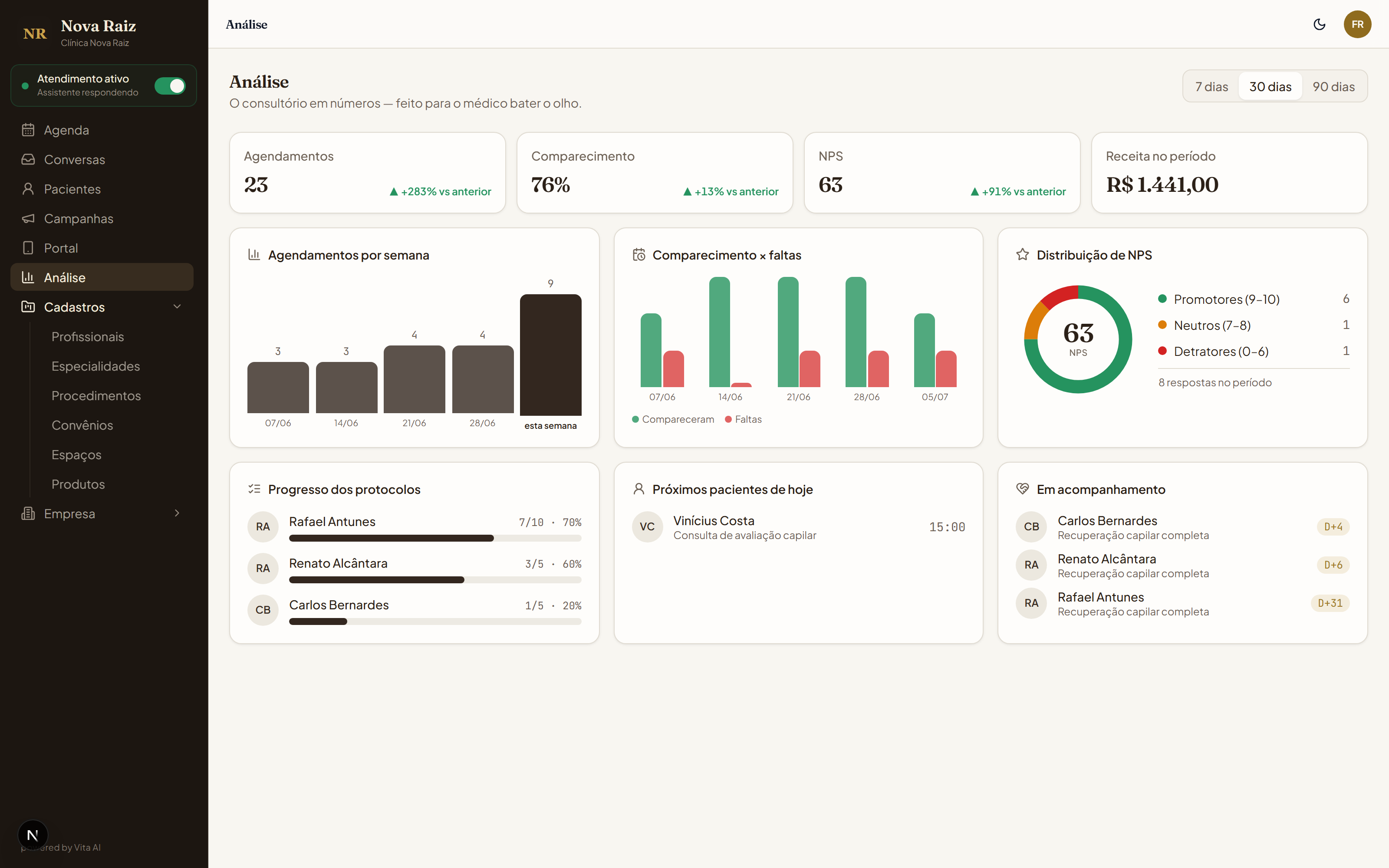Screen dimensions: 1389x868
Task: Click the Empresa building icon
Action: [28, 513]
